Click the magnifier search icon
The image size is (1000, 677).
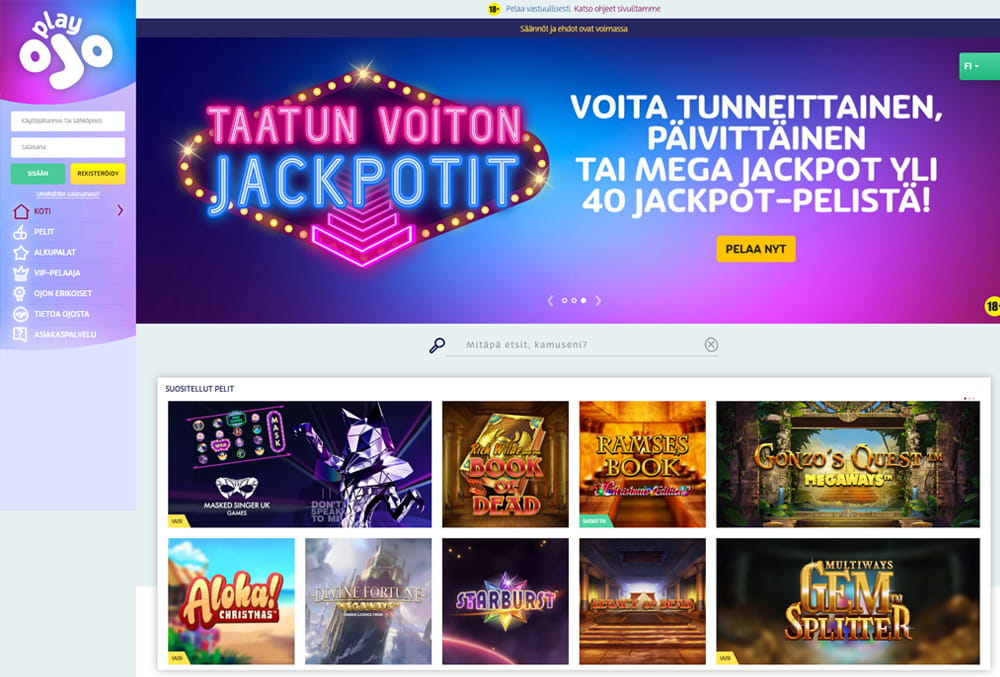pyautogui.click(x=437, y=345)
